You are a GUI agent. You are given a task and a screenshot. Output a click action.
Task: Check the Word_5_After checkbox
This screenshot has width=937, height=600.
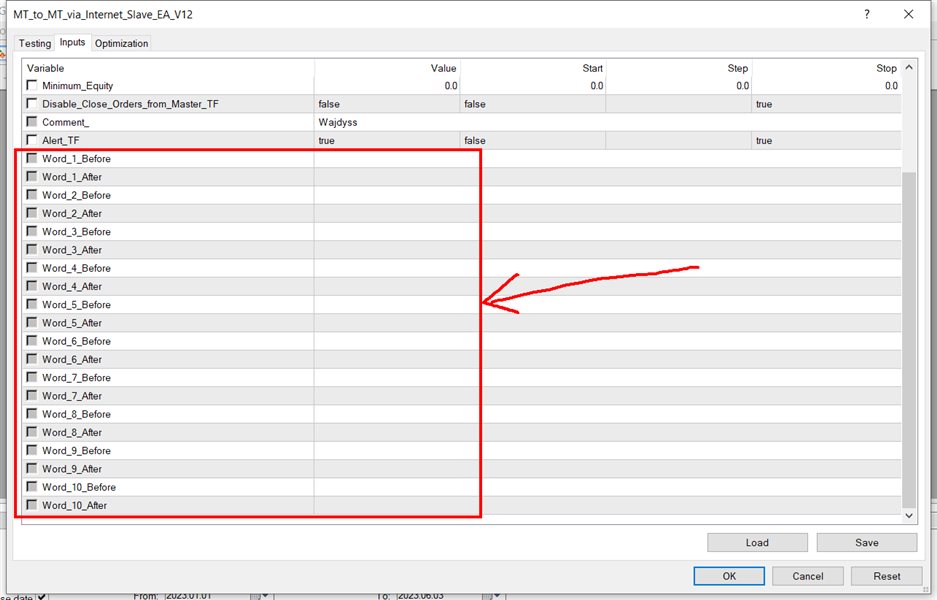[33, 323]
